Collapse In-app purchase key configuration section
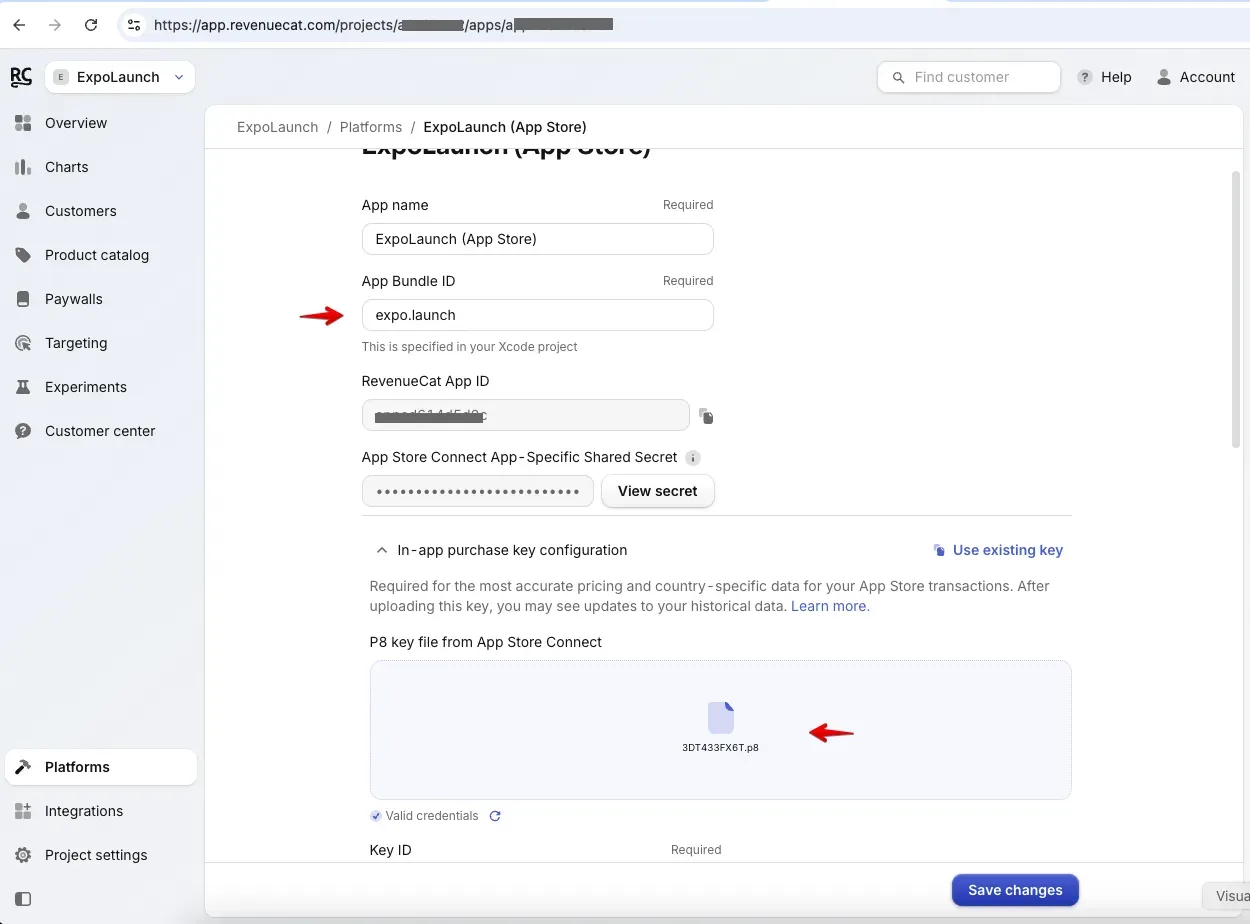This screenshot has height=924, width=1250. click(x=382, y=550)
